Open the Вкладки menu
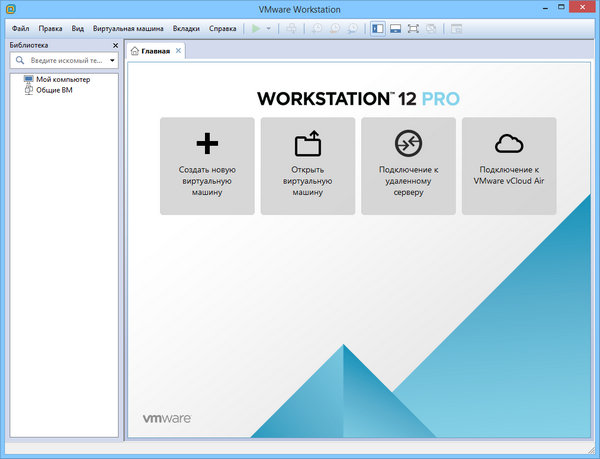The image size is (600, 459). pyautogui.click(x=186, y=29)
